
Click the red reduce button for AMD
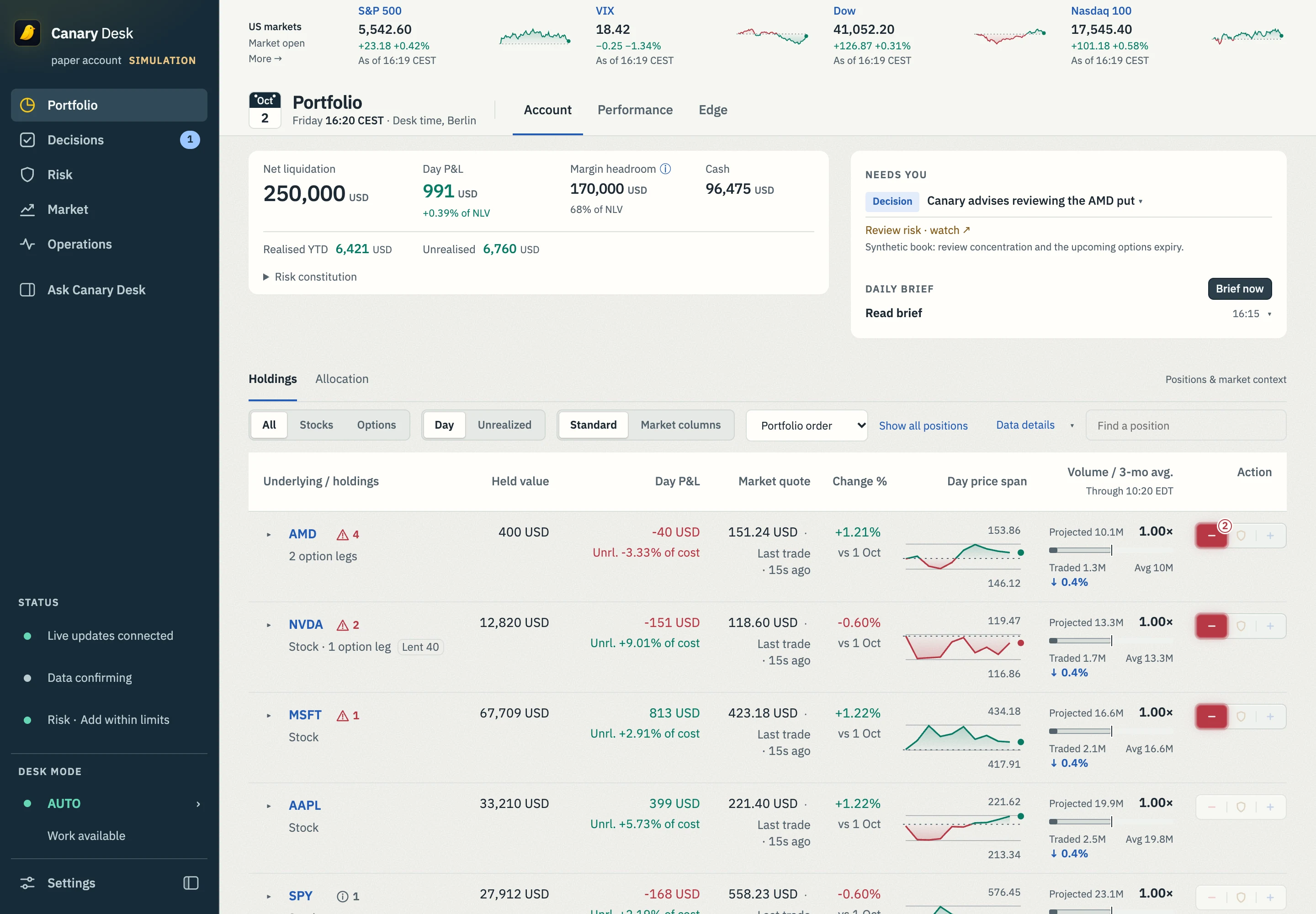coord(1211,536)
